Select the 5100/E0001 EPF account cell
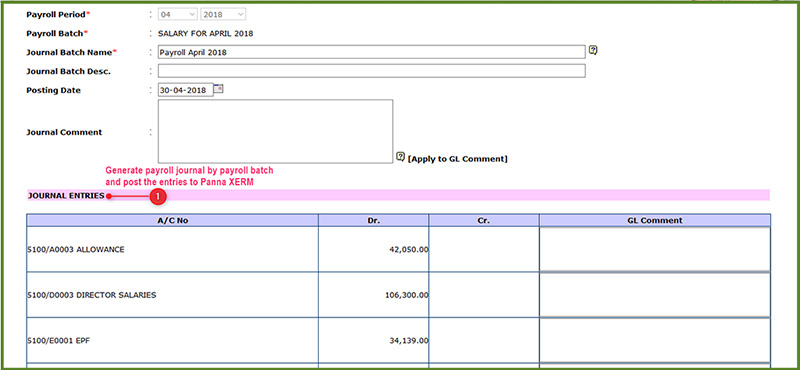Viewport: 800px width, 370px height. click(172, 340)
